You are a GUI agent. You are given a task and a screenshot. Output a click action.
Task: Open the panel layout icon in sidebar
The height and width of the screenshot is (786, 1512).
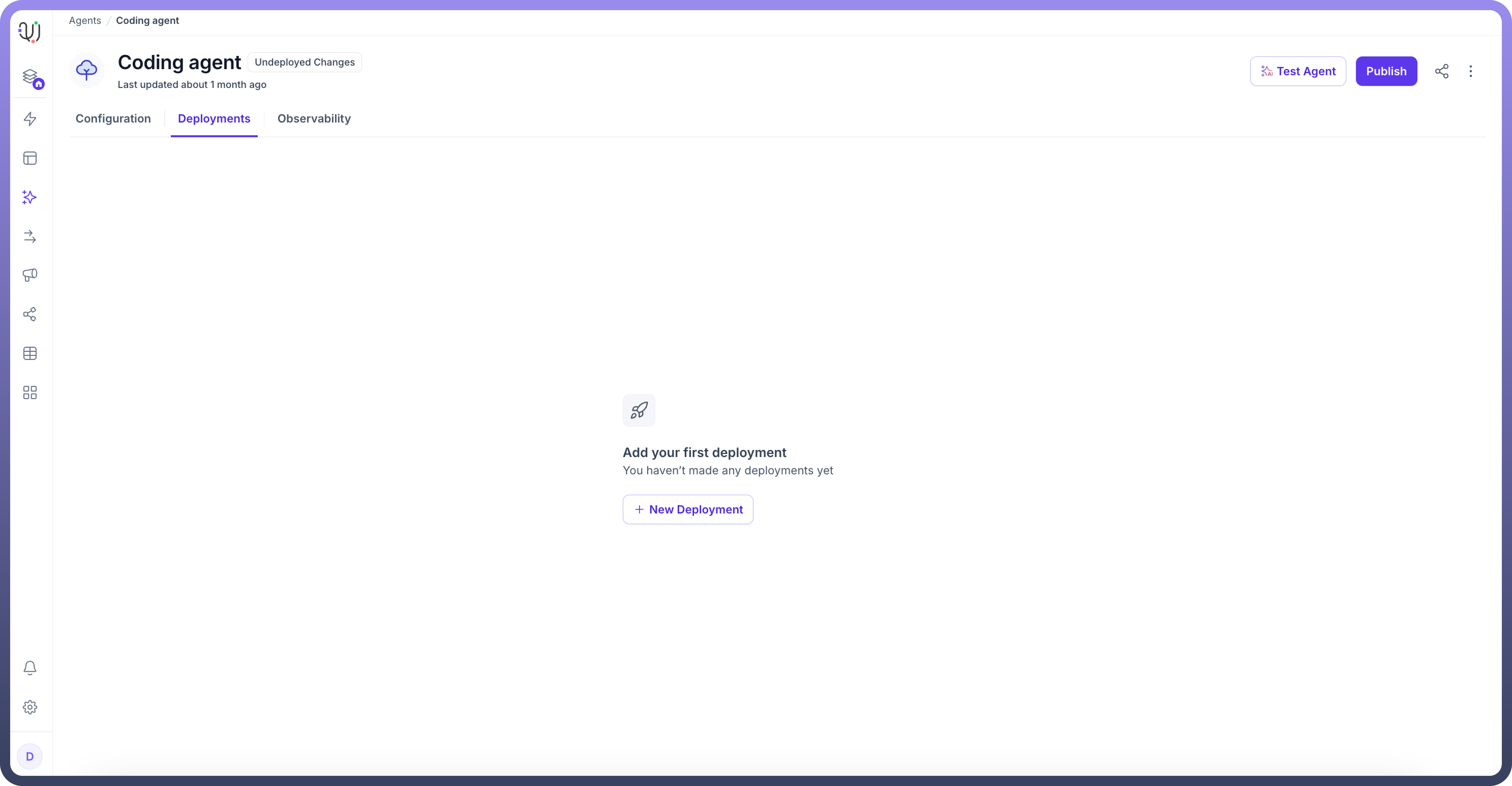pos(31,158)
